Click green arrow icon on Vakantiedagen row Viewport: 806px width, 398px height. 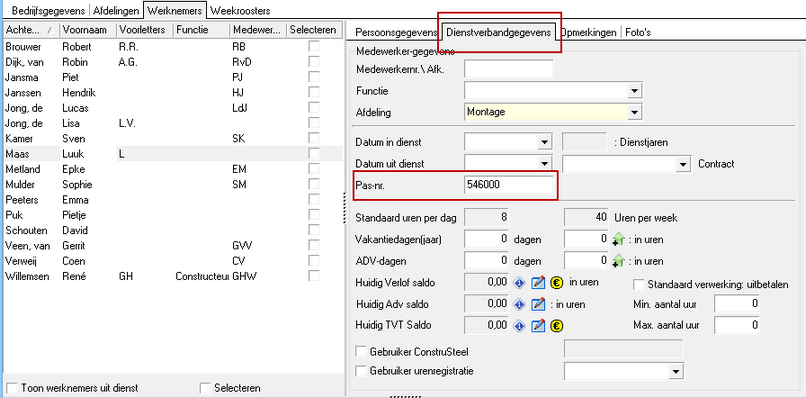click(618, 240)
